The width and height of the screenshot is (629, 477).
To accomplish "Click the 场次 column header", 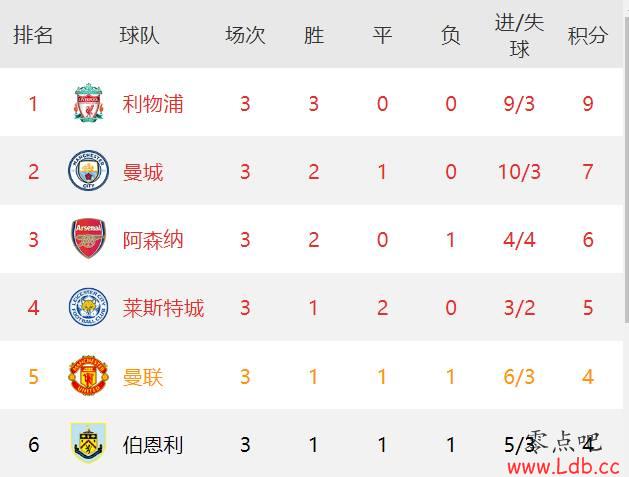I will (x=245, y=35).
